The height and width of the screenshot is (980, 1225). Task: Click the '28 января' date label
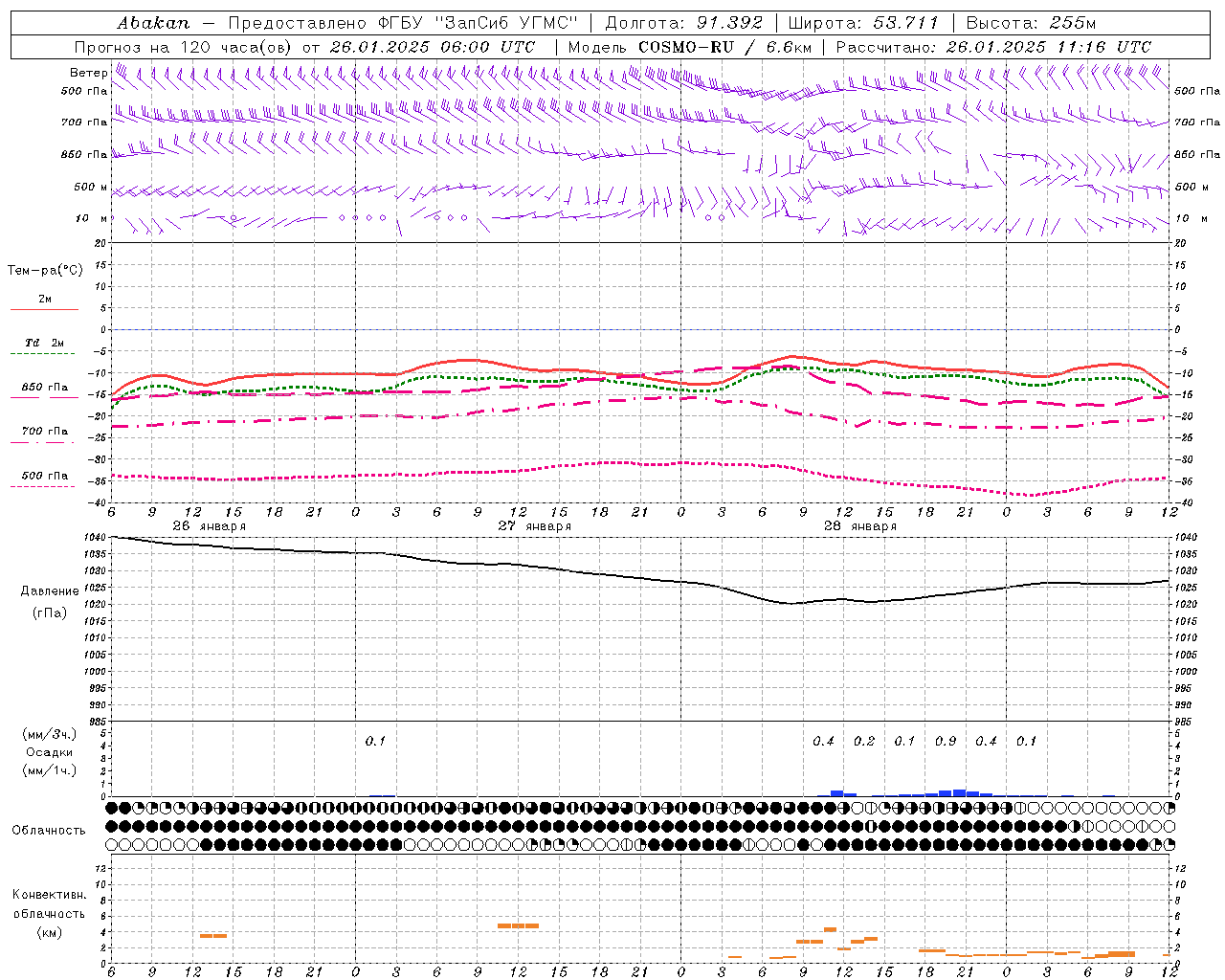(x=859, y=526)
